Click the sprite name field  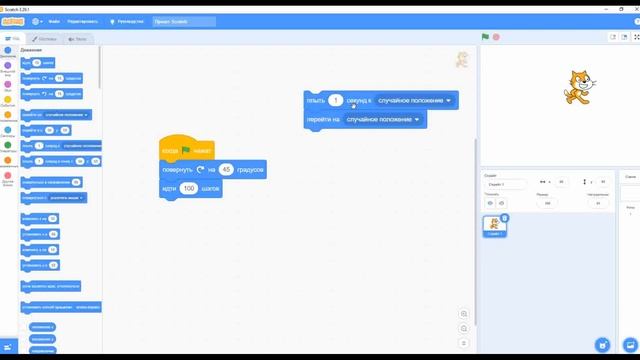pyautogui.click(x=505, y=184)
